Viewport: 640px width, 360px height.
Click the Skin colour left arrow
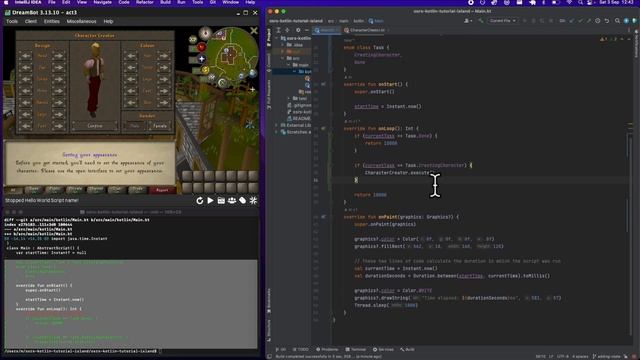pos(131,102)
